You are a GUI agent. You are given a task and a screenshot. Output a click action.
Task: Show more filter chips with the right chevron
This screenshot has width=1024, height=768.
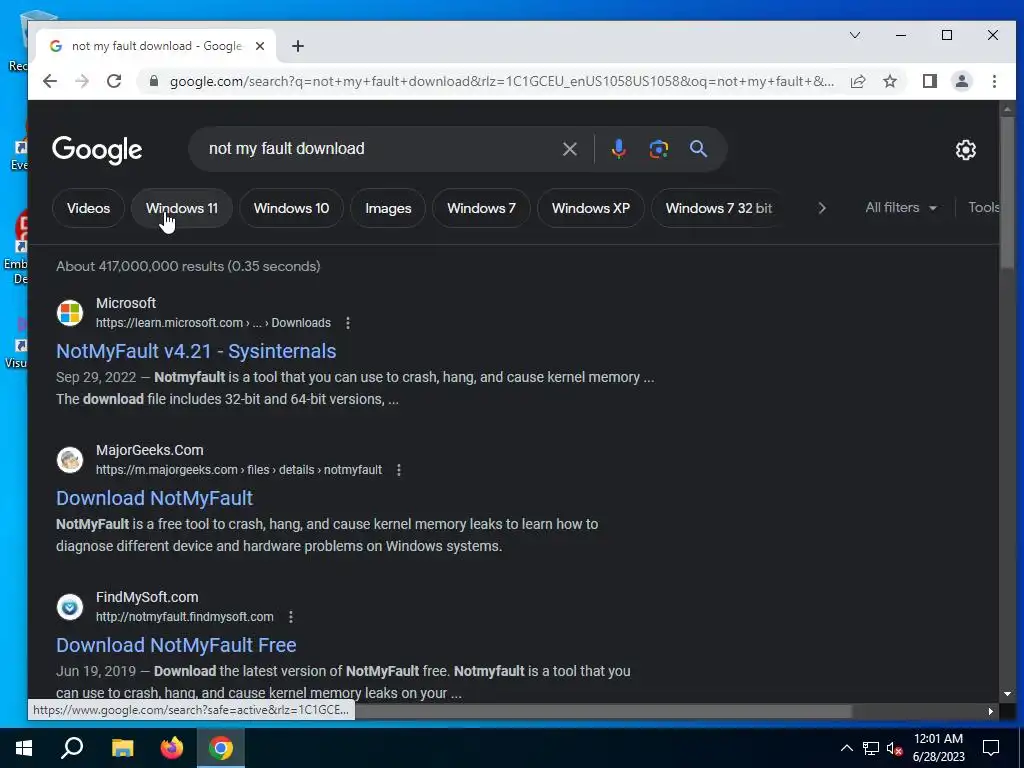coord(822,208)
